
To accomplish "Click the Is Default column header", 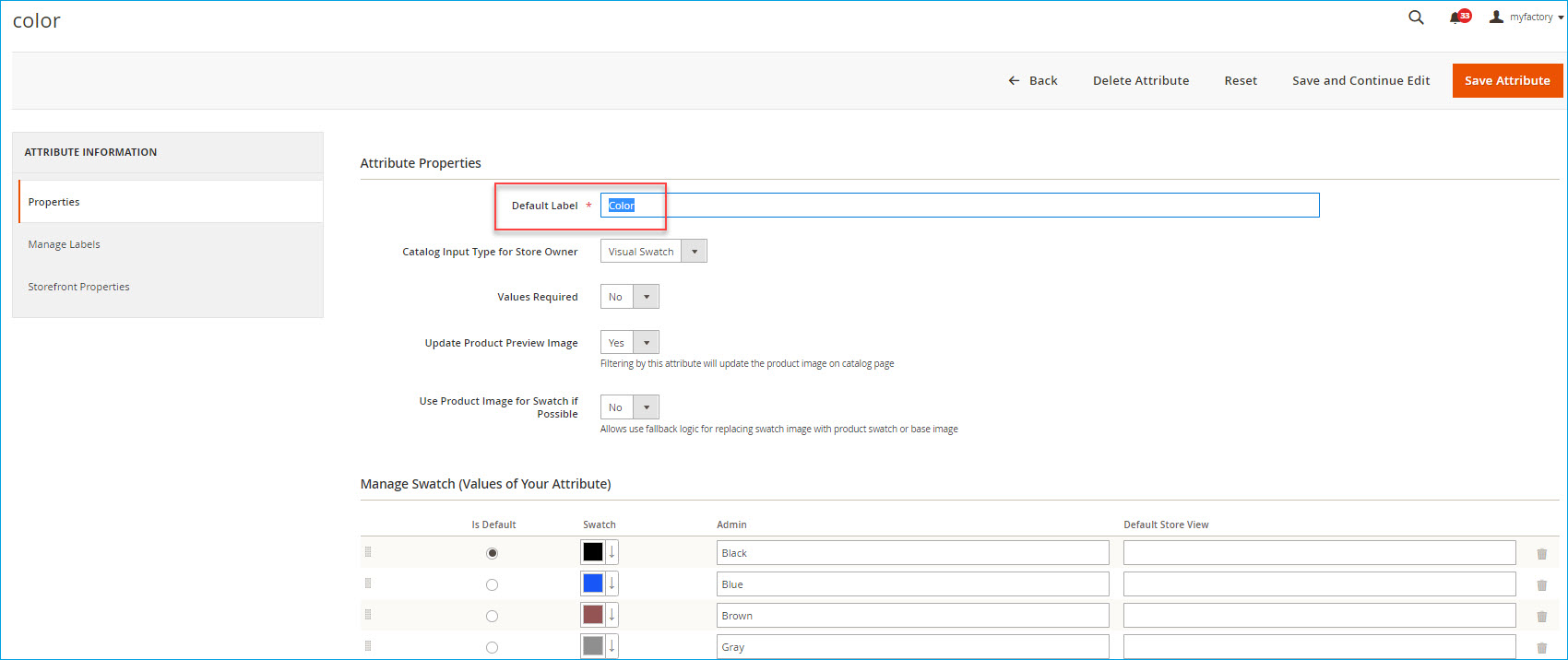I will tap(493, 524).
